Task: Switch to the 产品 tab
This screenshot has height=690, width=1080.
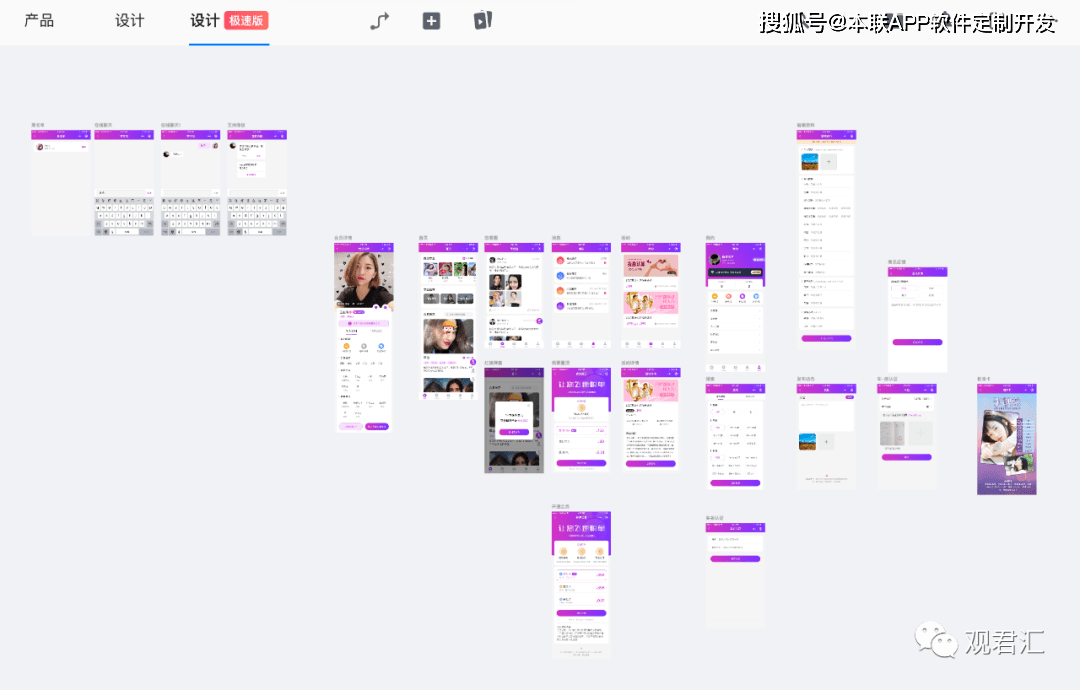Action: (x=39, y=21)
